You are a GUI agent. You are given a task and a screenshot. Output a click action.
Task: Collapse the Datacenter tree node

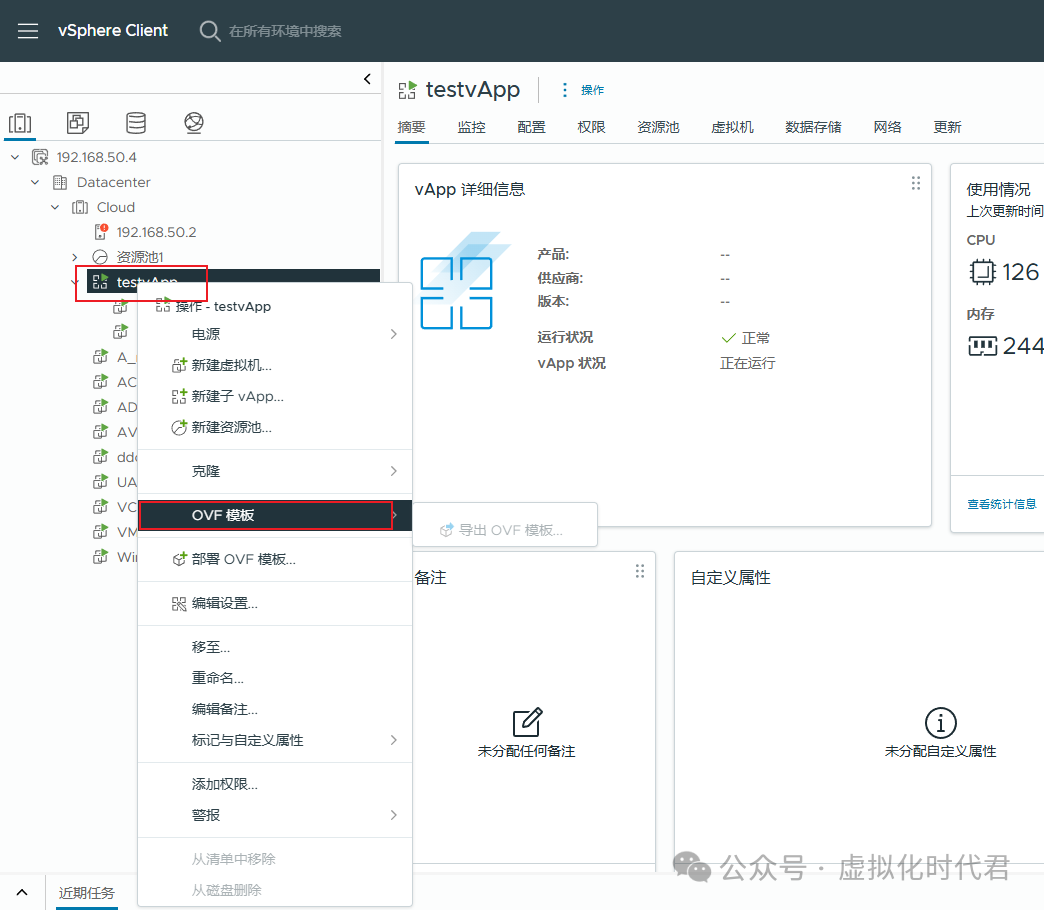click(x=35, y=182)
